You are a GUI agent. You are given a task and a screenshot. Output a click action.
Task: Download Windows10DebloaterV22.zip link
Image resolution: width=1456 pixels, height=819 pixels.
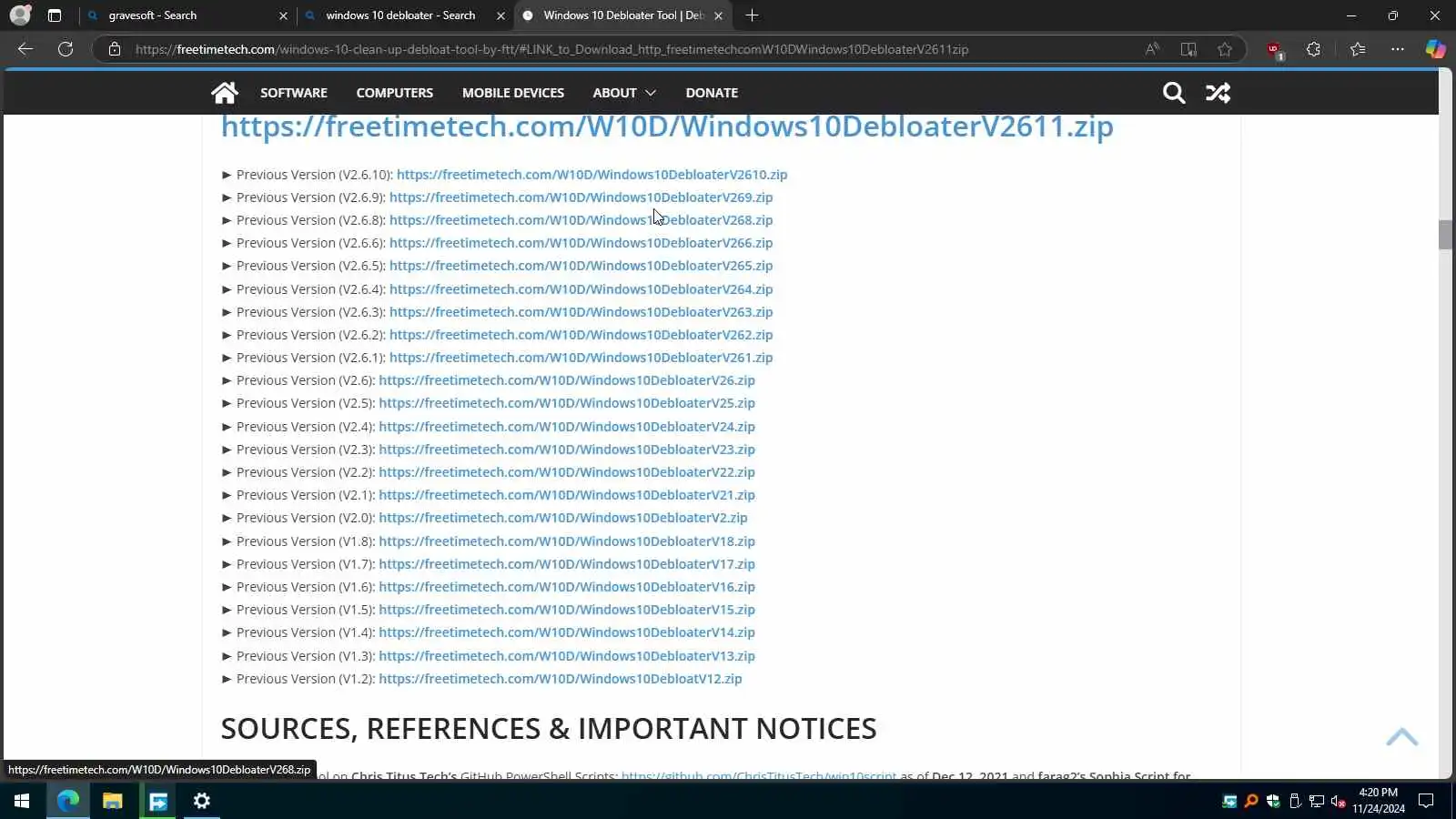click(567, 472)
